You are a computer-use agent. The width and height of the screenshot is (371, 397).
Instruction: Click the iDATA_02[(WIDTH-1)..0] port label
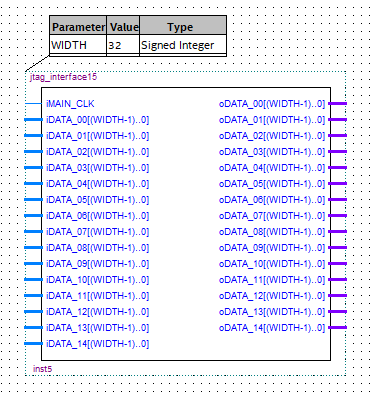(97, 152)
